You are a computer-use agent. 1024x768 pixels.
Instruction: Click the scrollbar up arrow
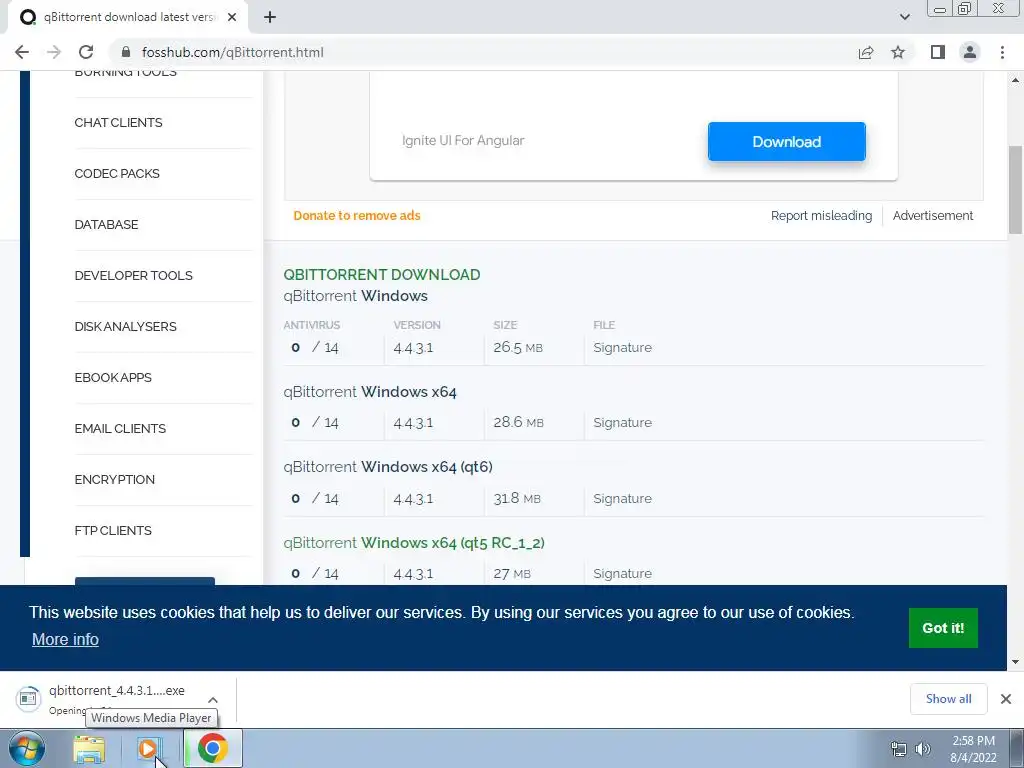(1015, 80)
